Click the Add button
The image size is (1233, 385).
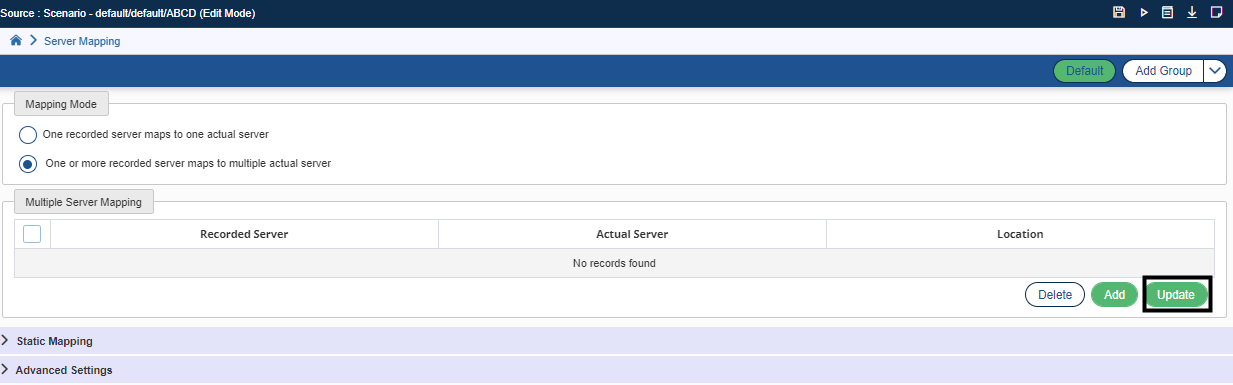[1115, 295]
